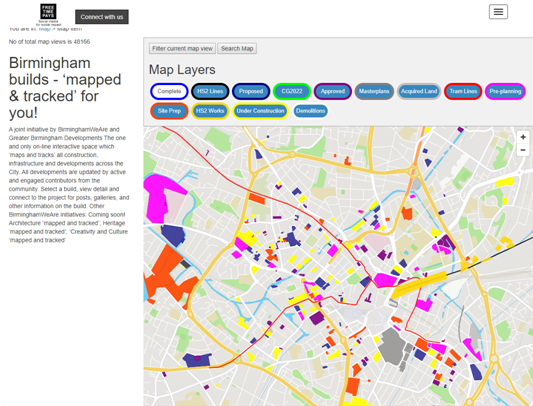Toggle the Site Prep layer

[x=169, y=111]
